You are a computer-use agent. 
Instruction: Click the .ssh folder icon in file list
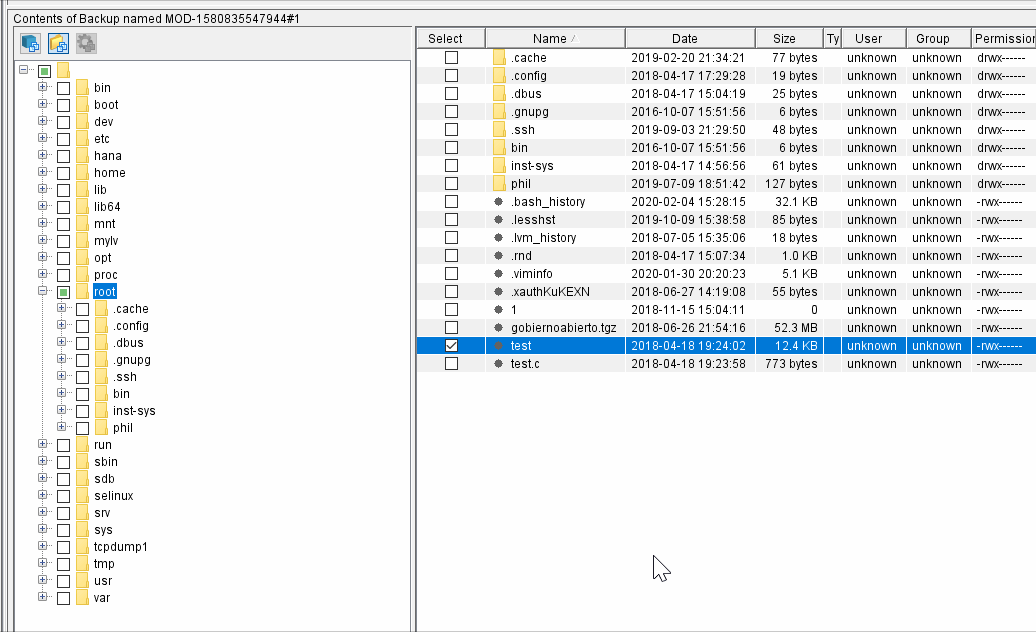coord(499,129)
